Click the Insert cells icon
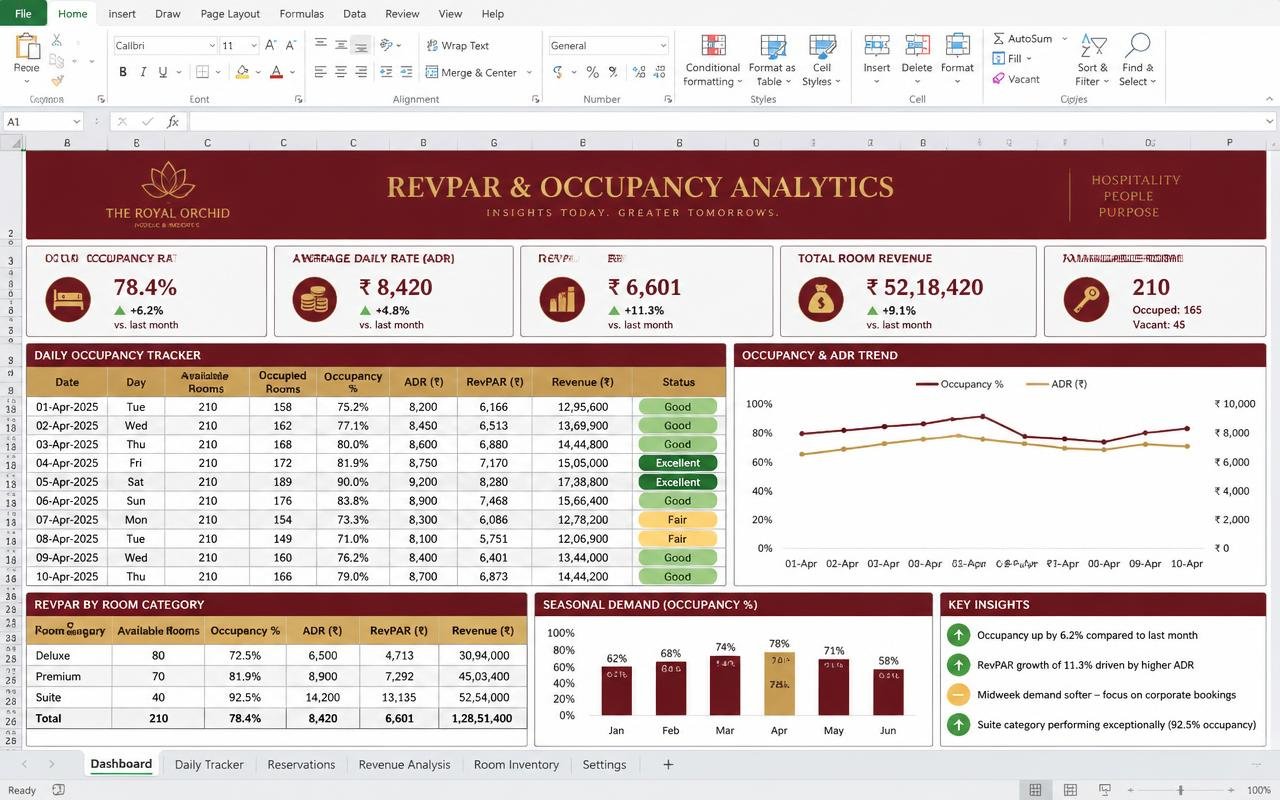 (x=877, y=46)
